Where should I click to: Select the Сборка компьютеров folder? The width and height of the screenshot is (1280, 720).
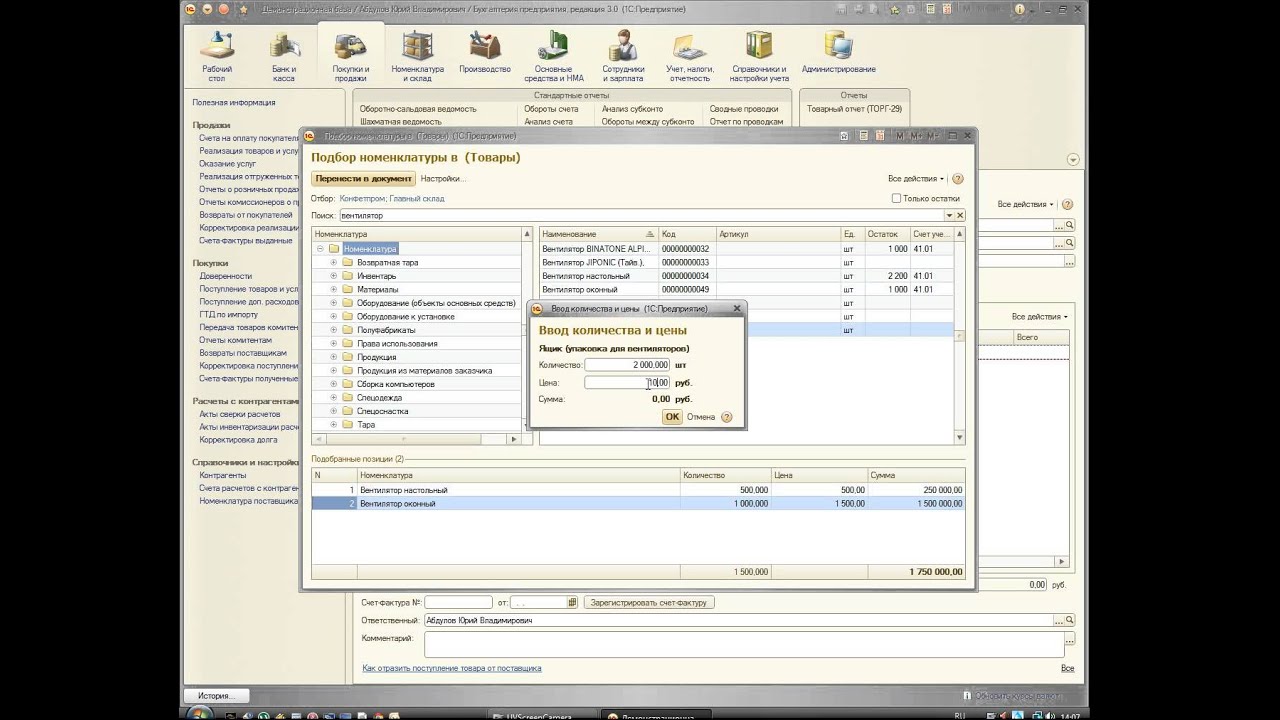396,384
